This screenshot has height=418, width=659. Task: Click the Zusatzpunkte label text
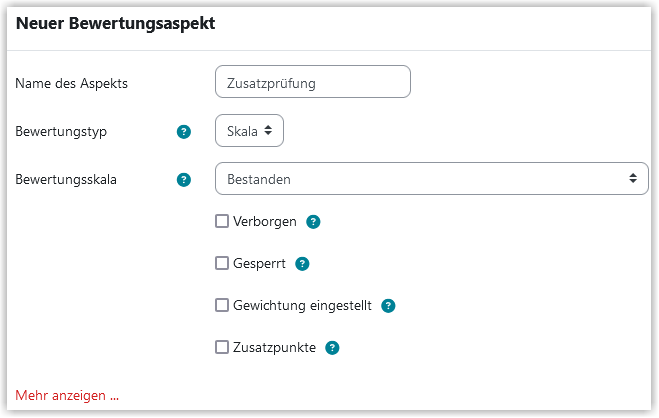tap(274, 347)
